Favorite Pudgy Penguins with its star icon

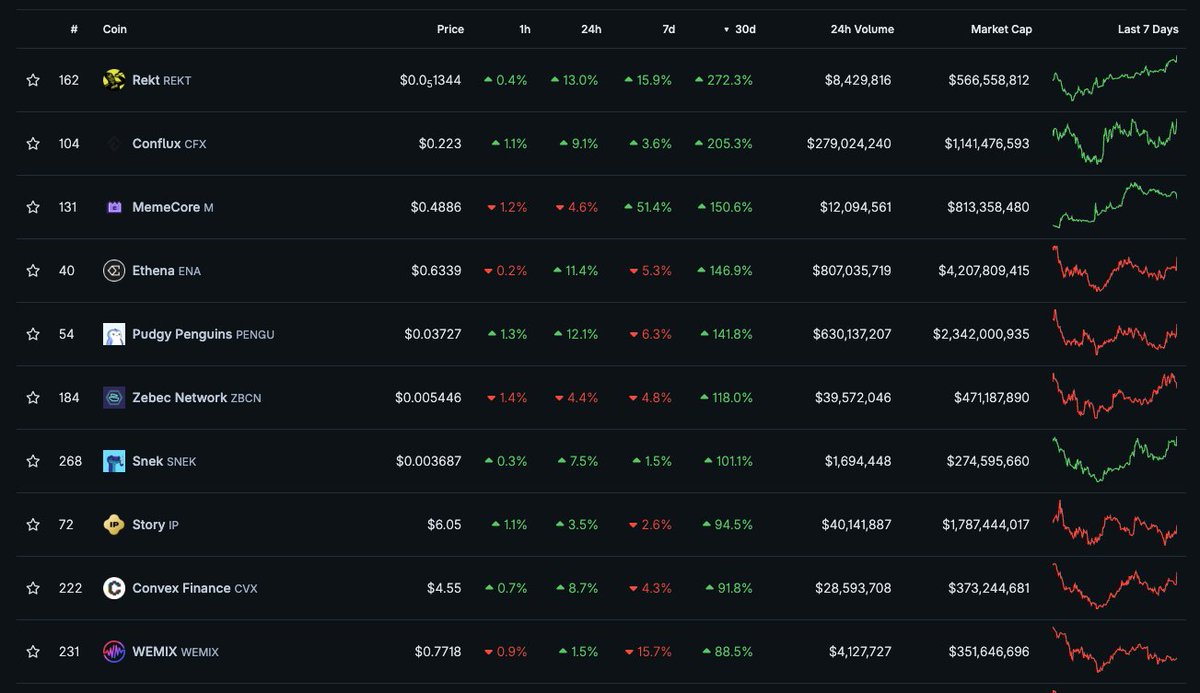pos(33,334)
